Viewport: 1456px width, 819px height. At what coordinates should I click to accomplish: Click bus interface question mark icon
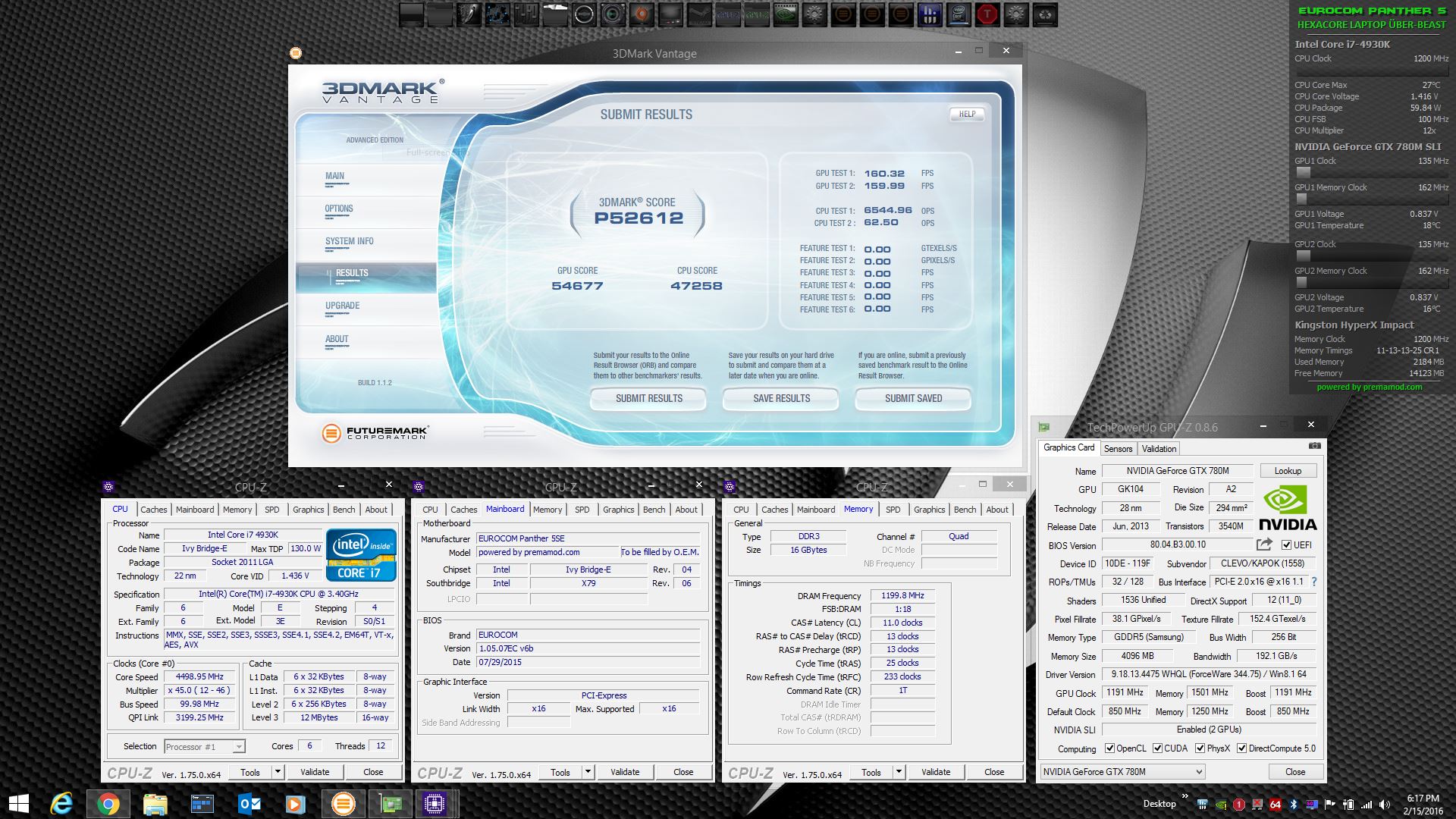point(1313,582)
